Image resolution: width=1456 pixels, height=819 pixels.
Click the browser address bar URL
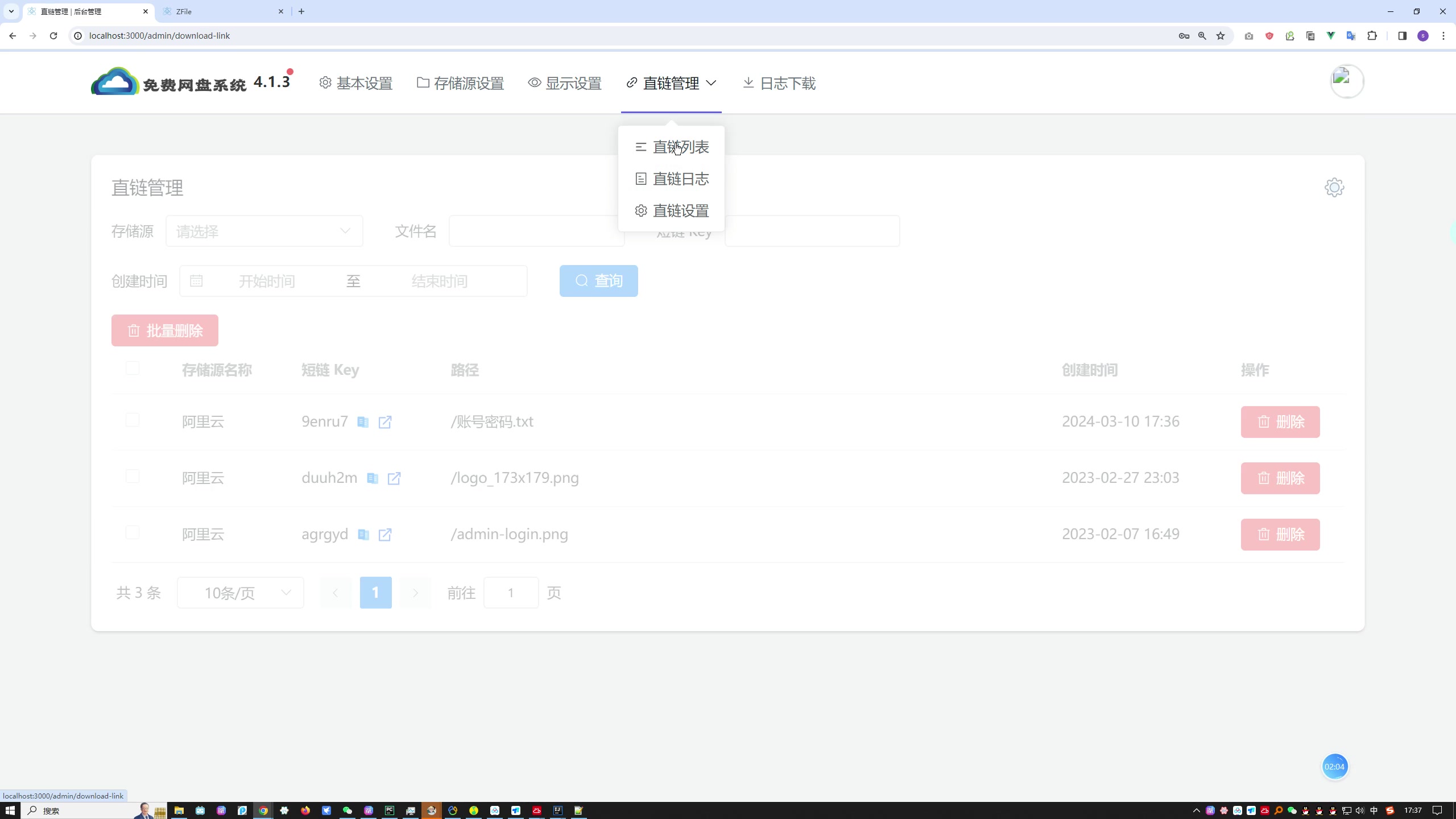(159, 36)
